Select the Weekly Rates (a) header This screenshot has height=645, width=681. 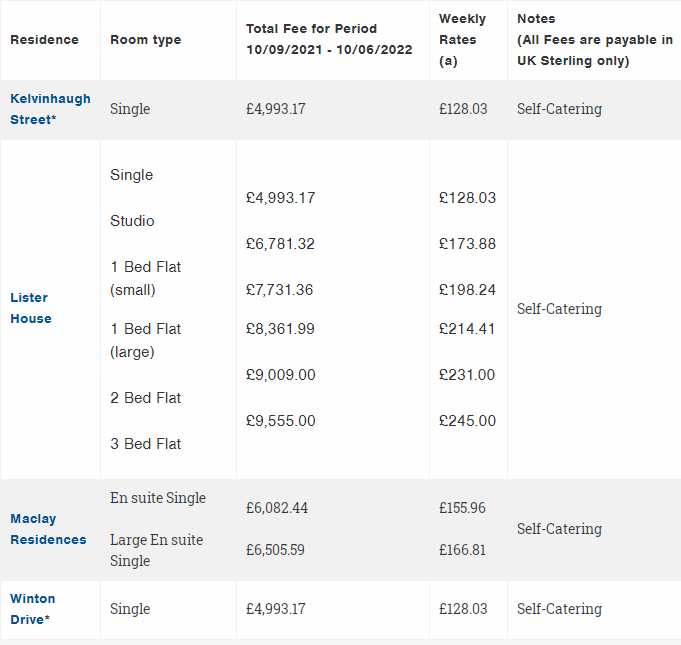[462, 40]
